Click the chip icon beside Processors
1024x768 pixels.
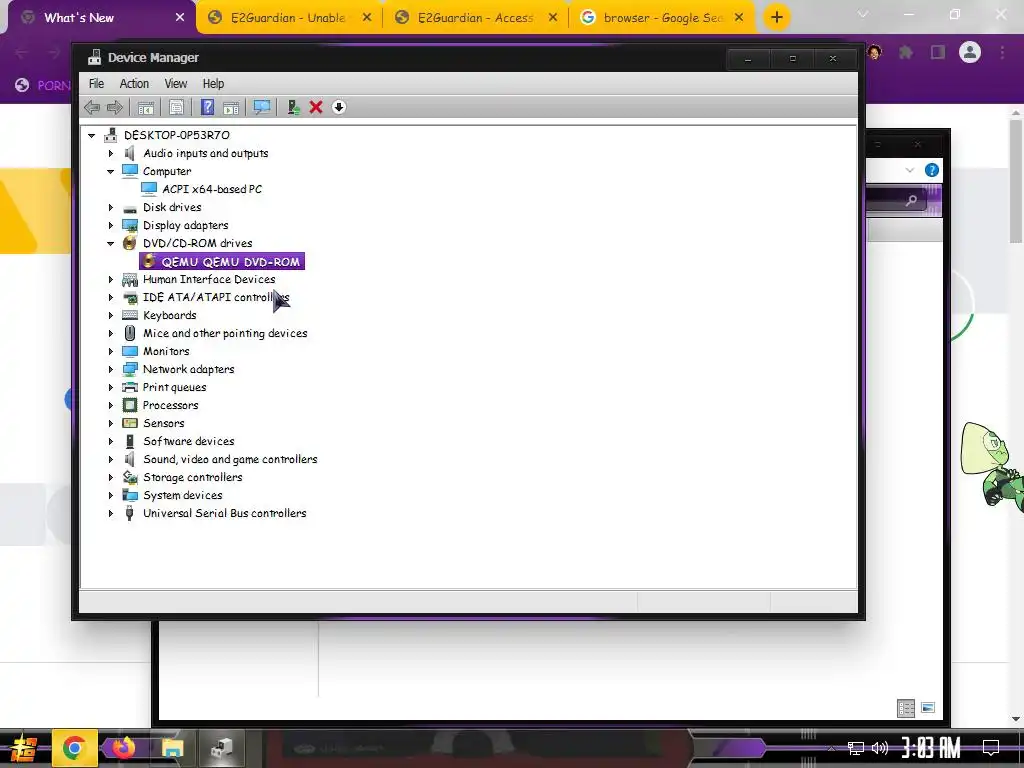[x=130, y=405]
